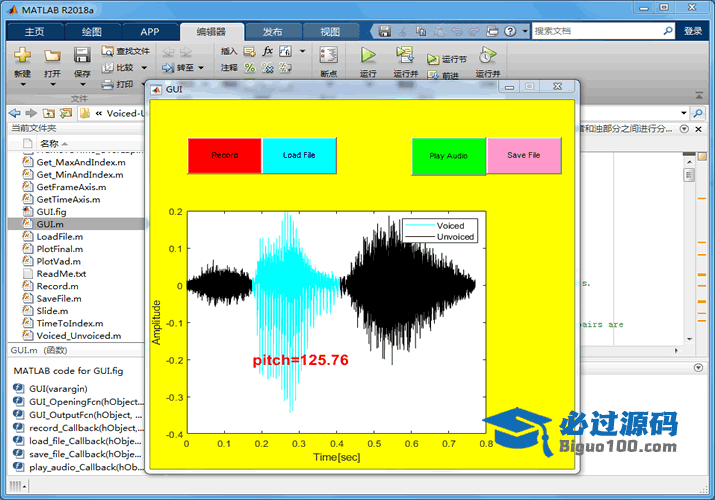Click the browse for folder icon
This screenshot has height=500, width=715.
66,113
